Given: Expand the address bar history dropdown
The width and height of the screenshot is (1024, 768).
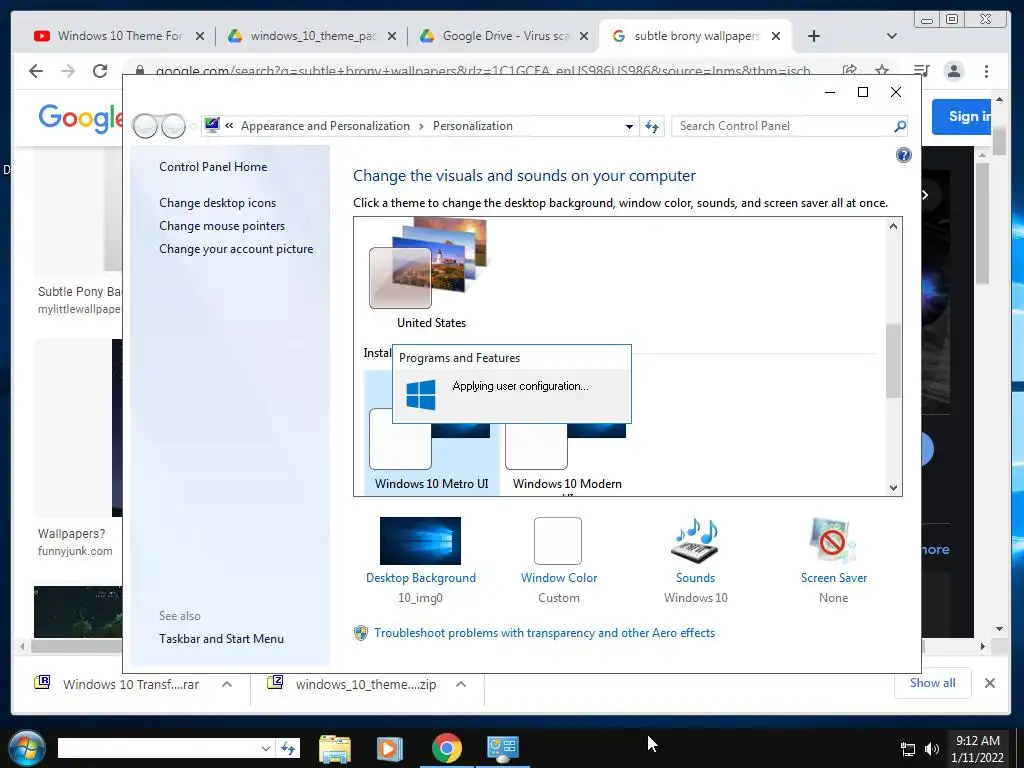Looking at the screenshot, I should coord(629,126).
